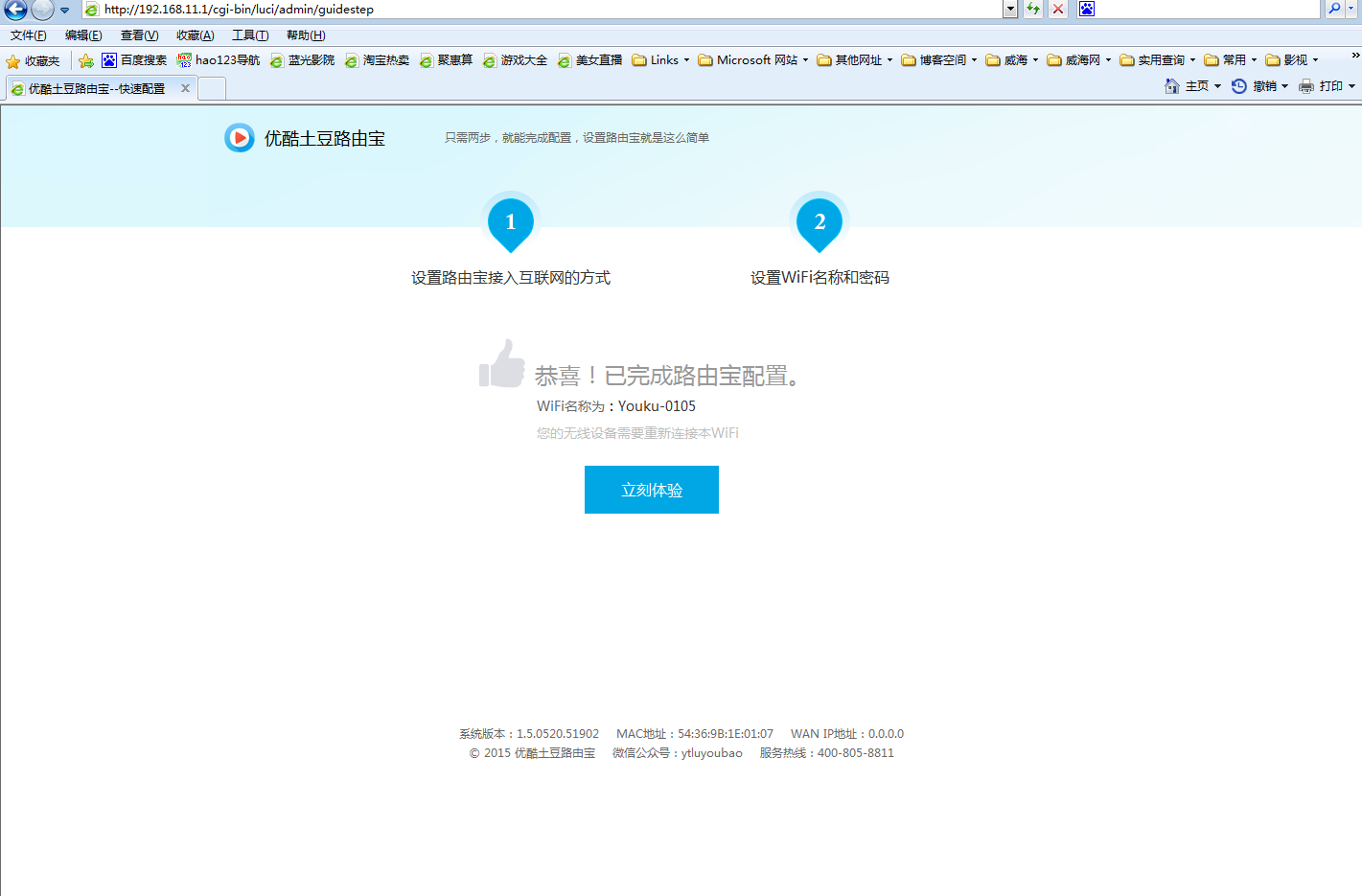This screenshot has height=896, width=1362.
Task: Open the 聚惠算 bookmark
Action: click(446, 60)
